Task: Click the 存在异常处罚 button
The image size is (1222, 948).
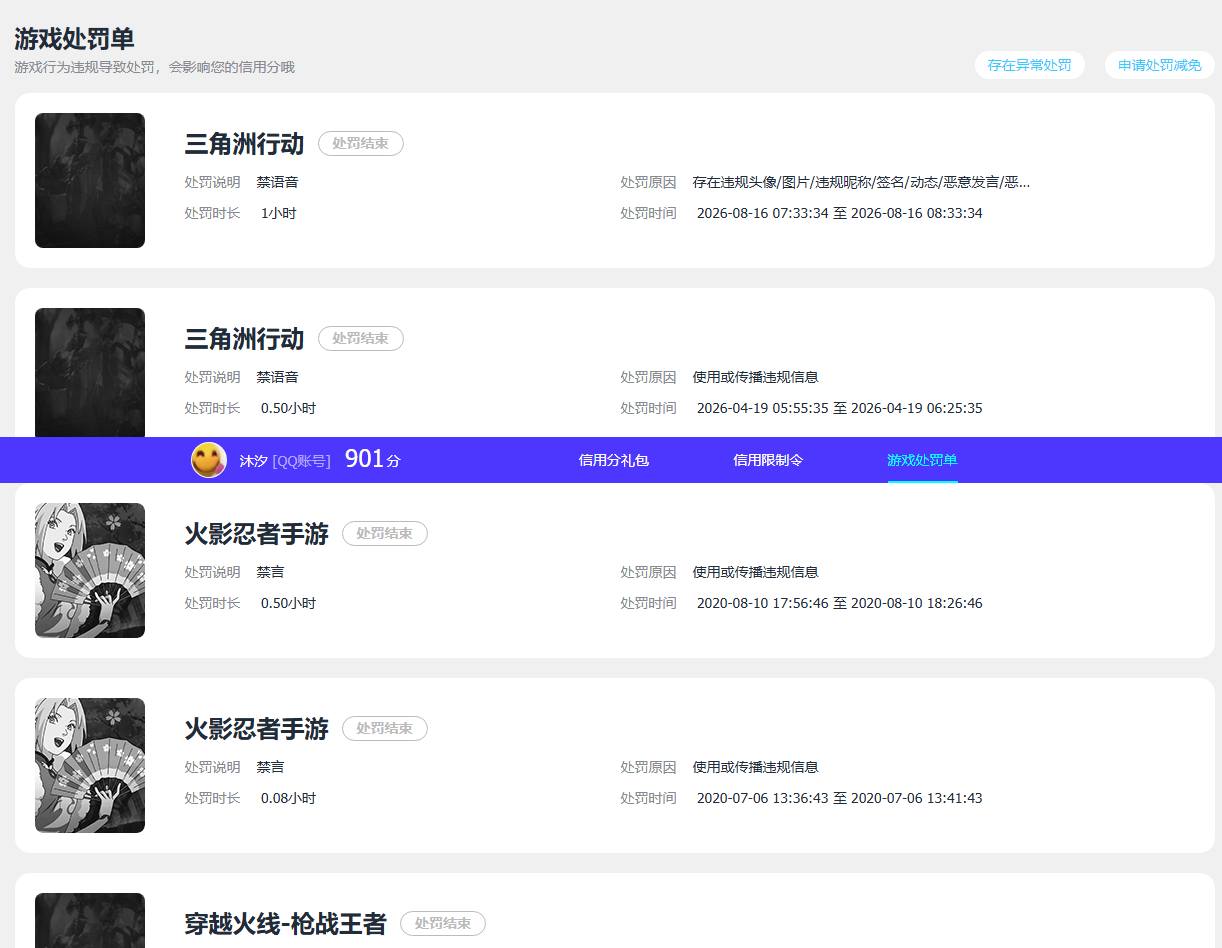Action: tap(1029, 65)
